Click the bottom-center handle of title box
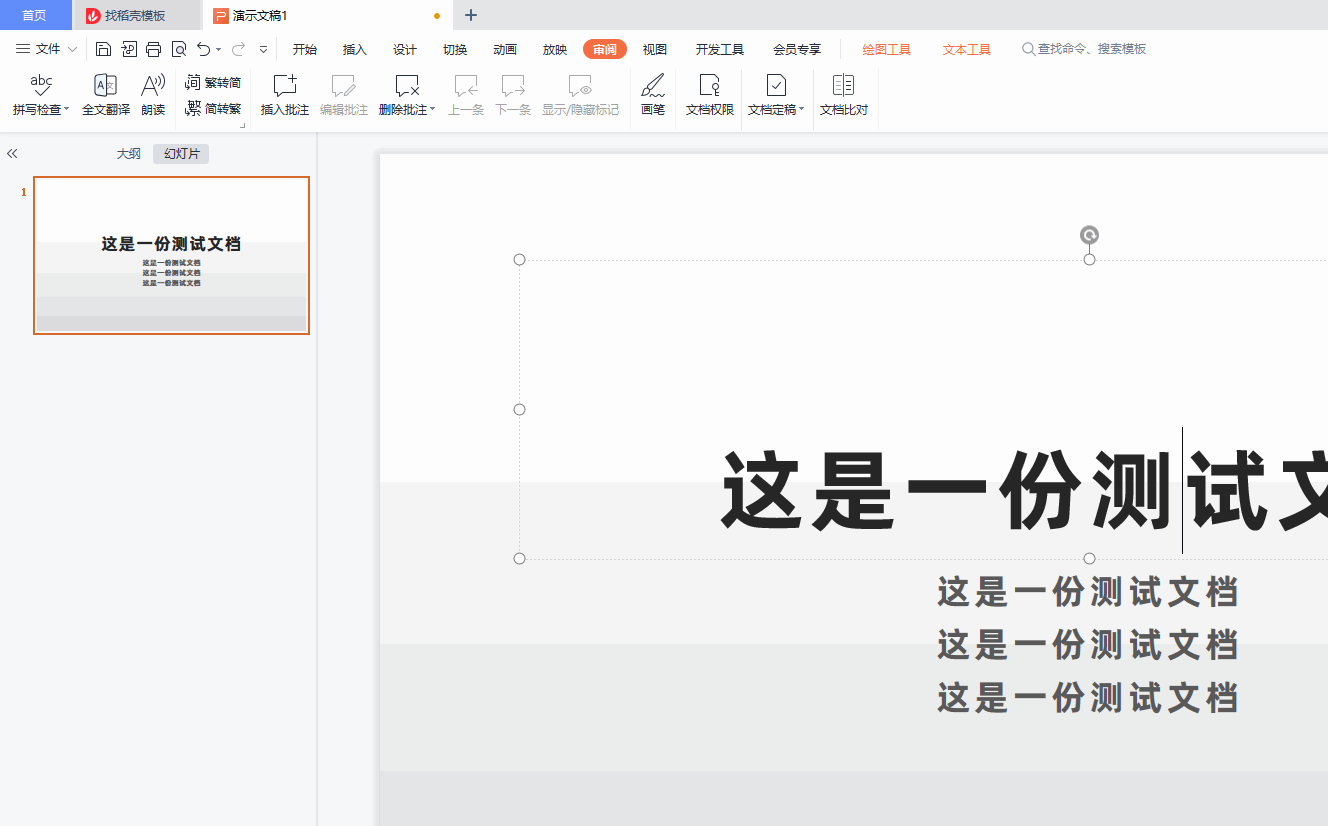Screen dimensions: 1328x826 tap(1090, 558)
